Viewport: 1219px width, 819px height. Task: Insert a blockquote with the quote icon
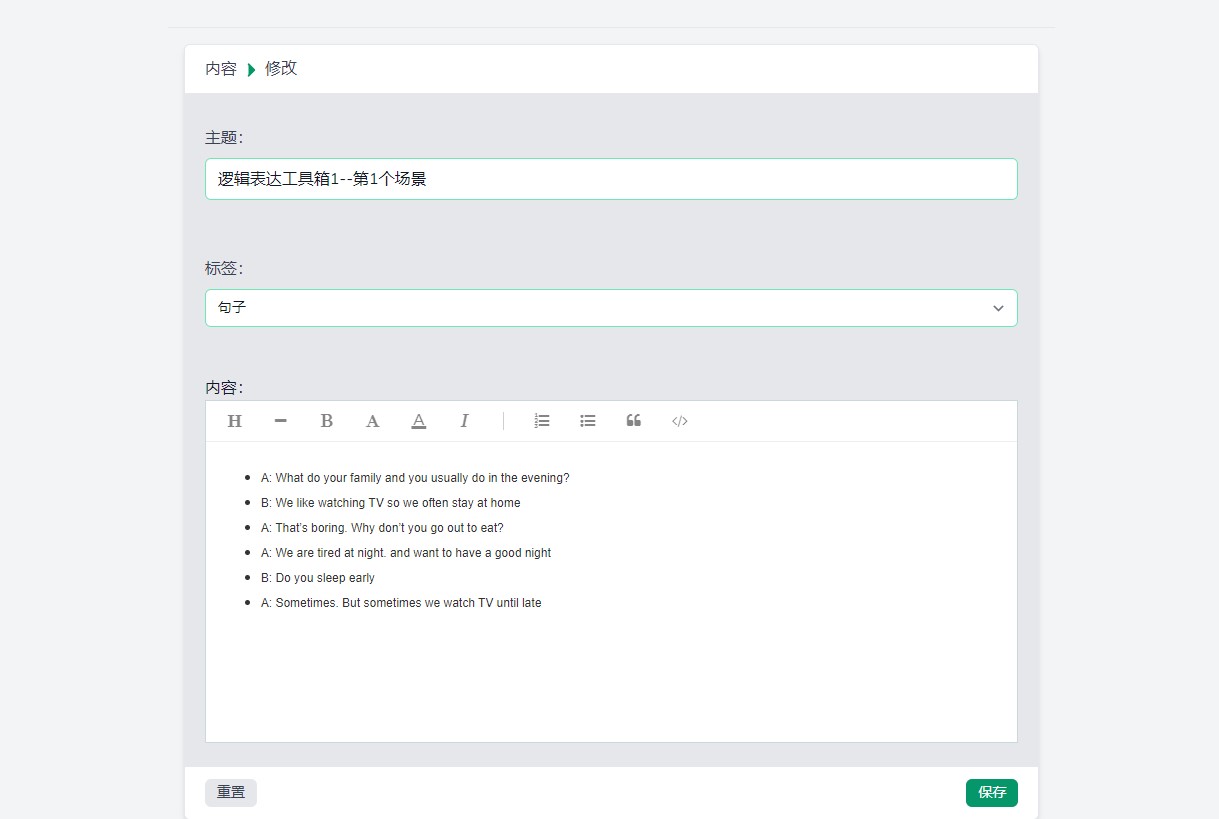(x=634, y=421)
